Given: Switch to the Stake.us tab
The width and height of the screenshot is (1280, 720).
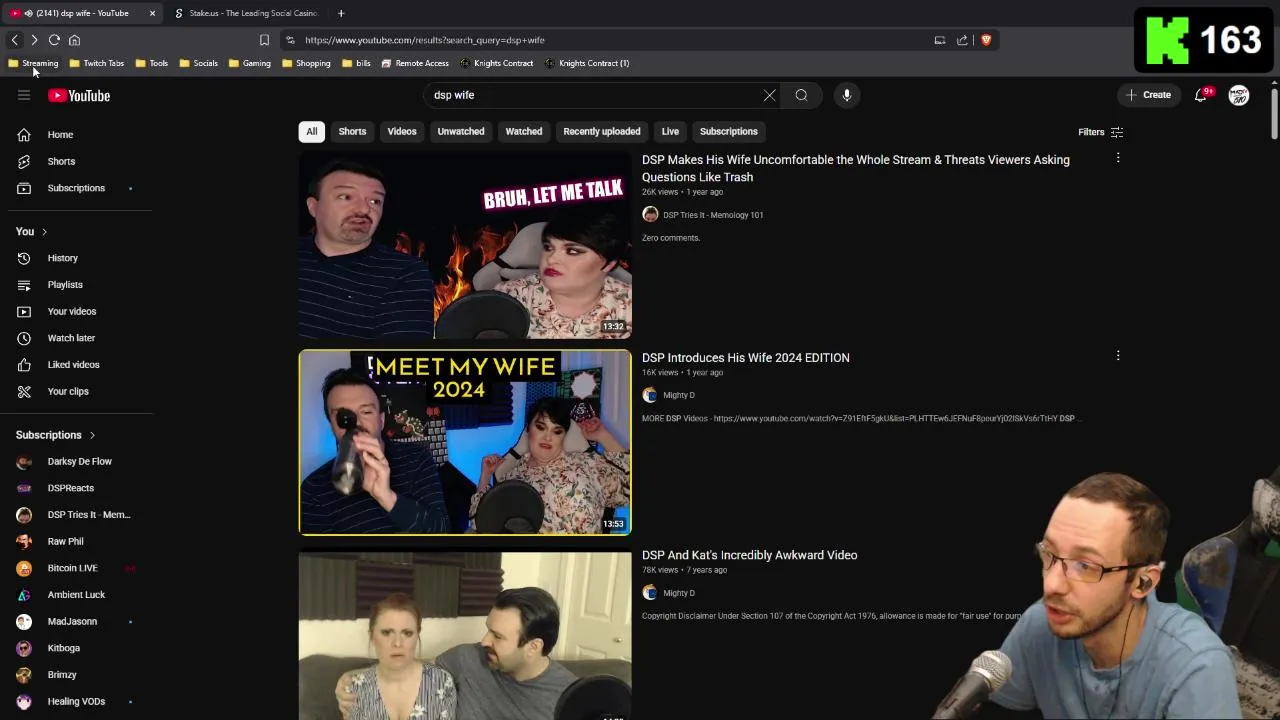Looking at the screenshot, I should (246, 13).
